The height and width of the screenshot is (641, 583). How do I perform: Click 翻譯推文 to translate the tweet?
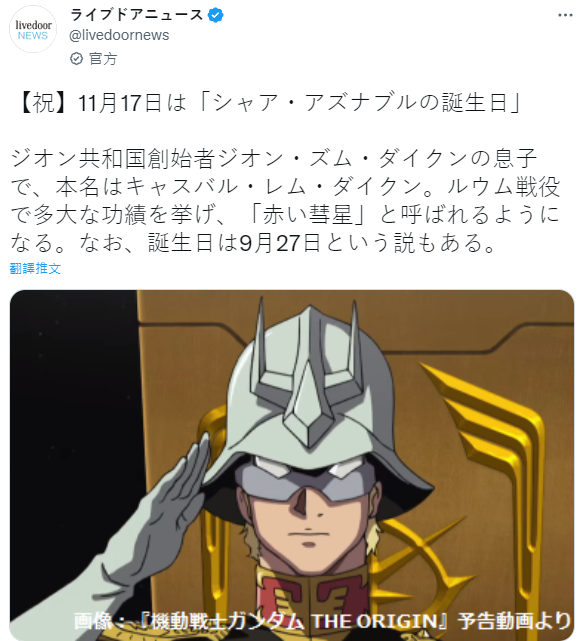35,269
